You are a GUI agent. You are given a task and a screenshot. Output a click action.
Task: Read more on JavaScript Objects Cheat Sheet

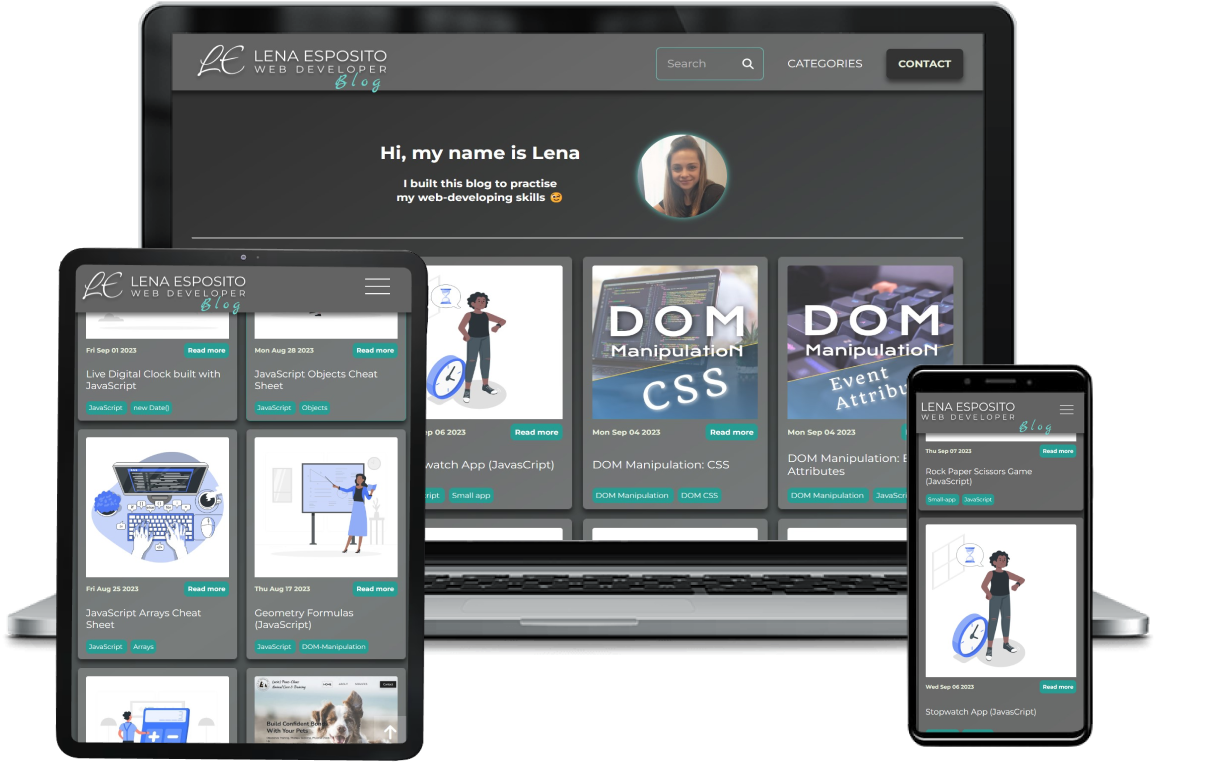coord(375,351)
